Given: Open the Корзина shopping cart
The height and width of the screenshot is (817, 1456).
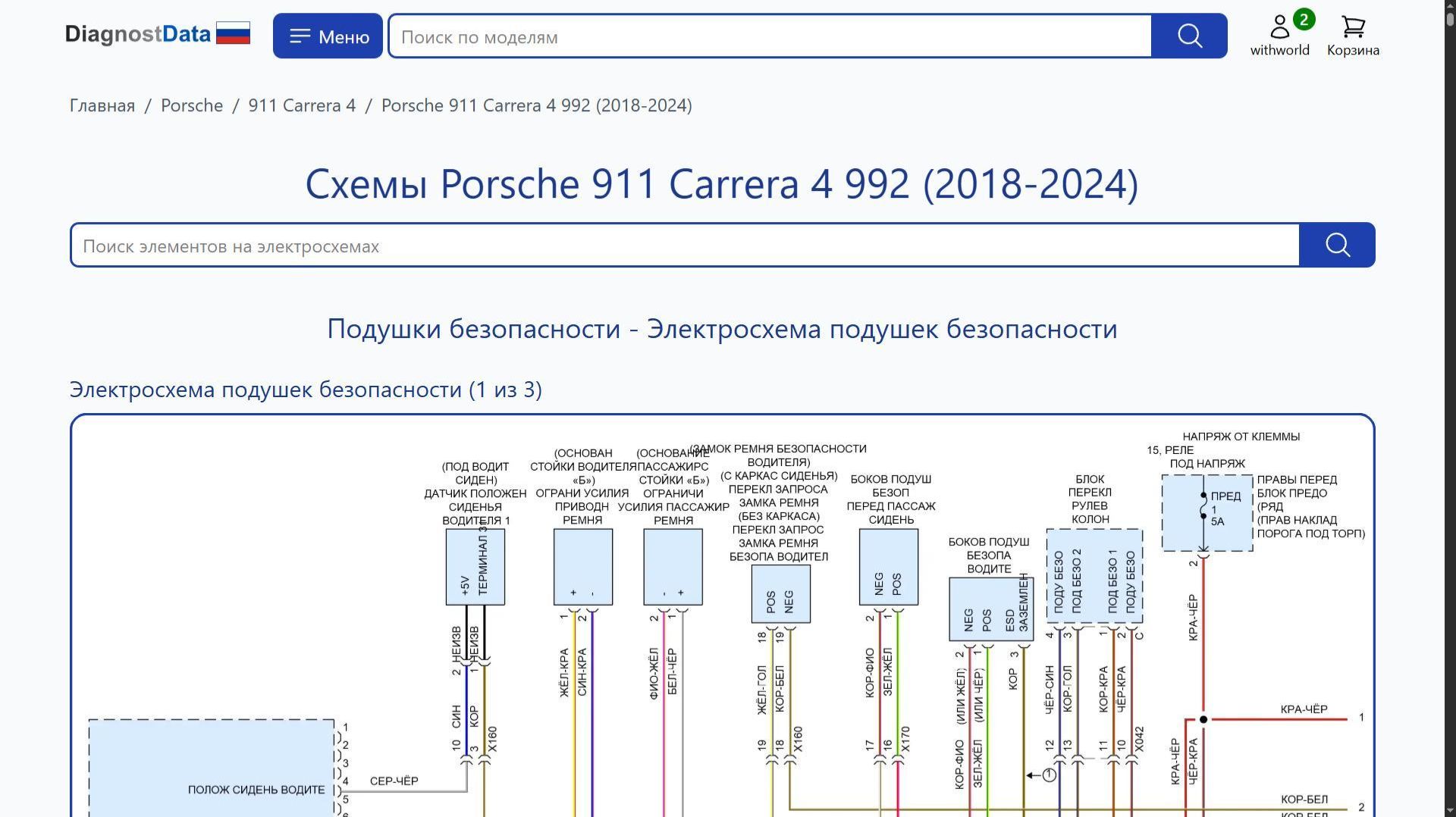Looking at the screenshot, I should pyautogui.click(x=1353, y=36).
